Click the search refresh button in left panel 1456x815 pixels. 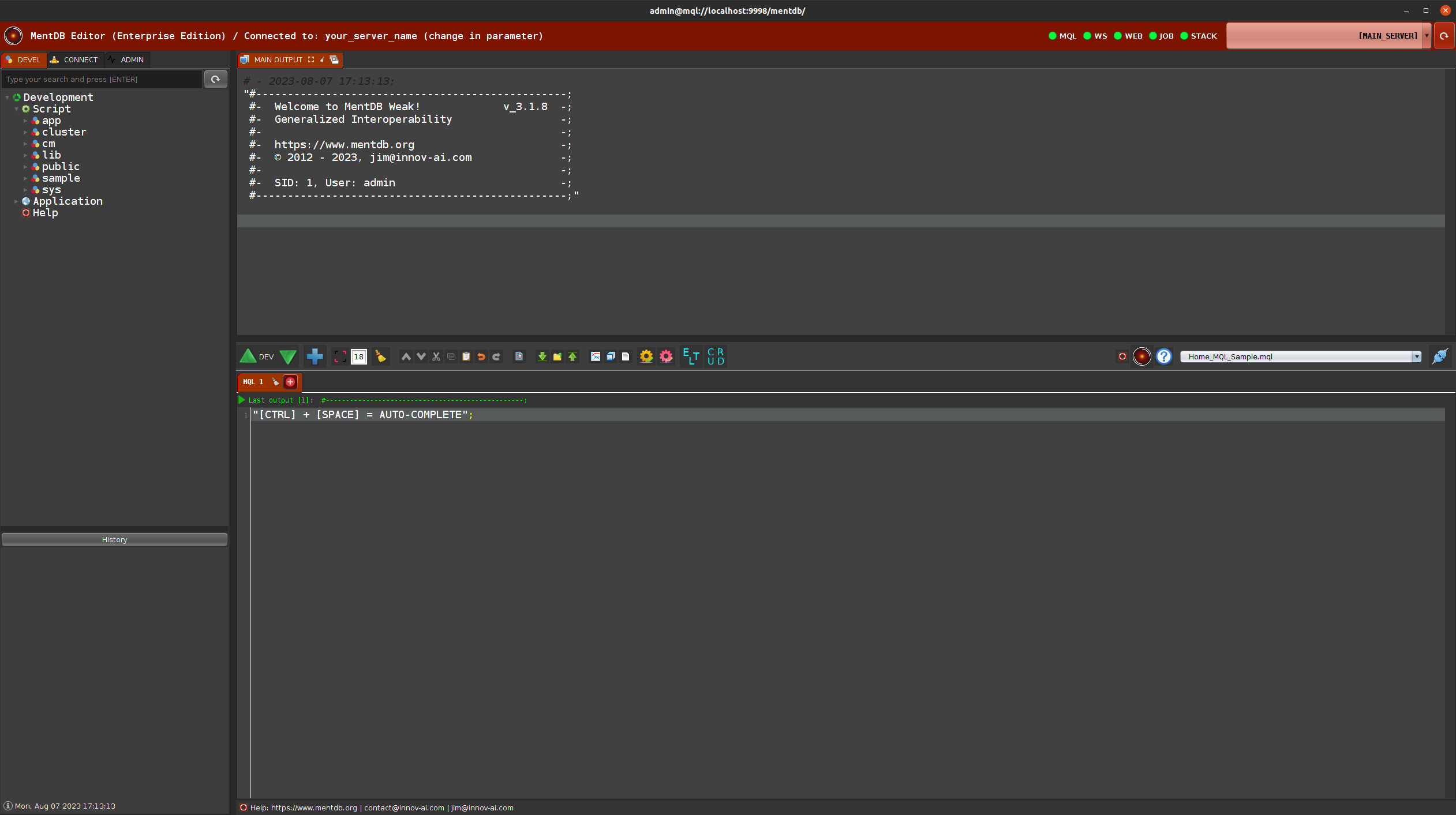[x=215, y=79]
